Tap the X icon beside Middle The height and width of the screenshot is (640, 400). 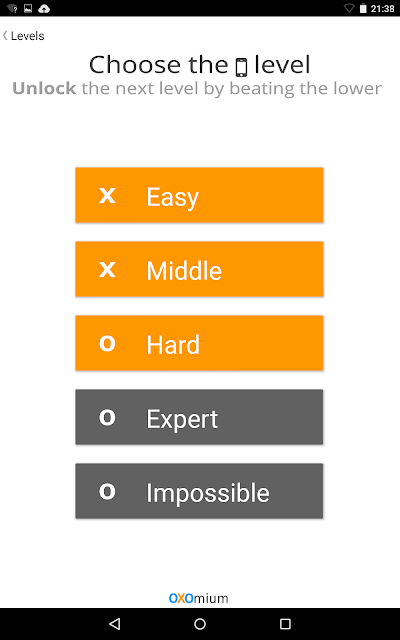pyautogui.click(x=107, y=269)
